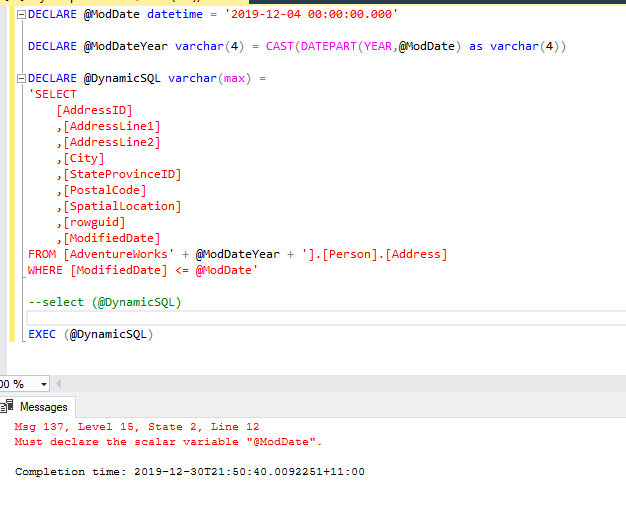Click the DATEPART function keyword
Screen dimensions: 626x509
click(328, 46)
